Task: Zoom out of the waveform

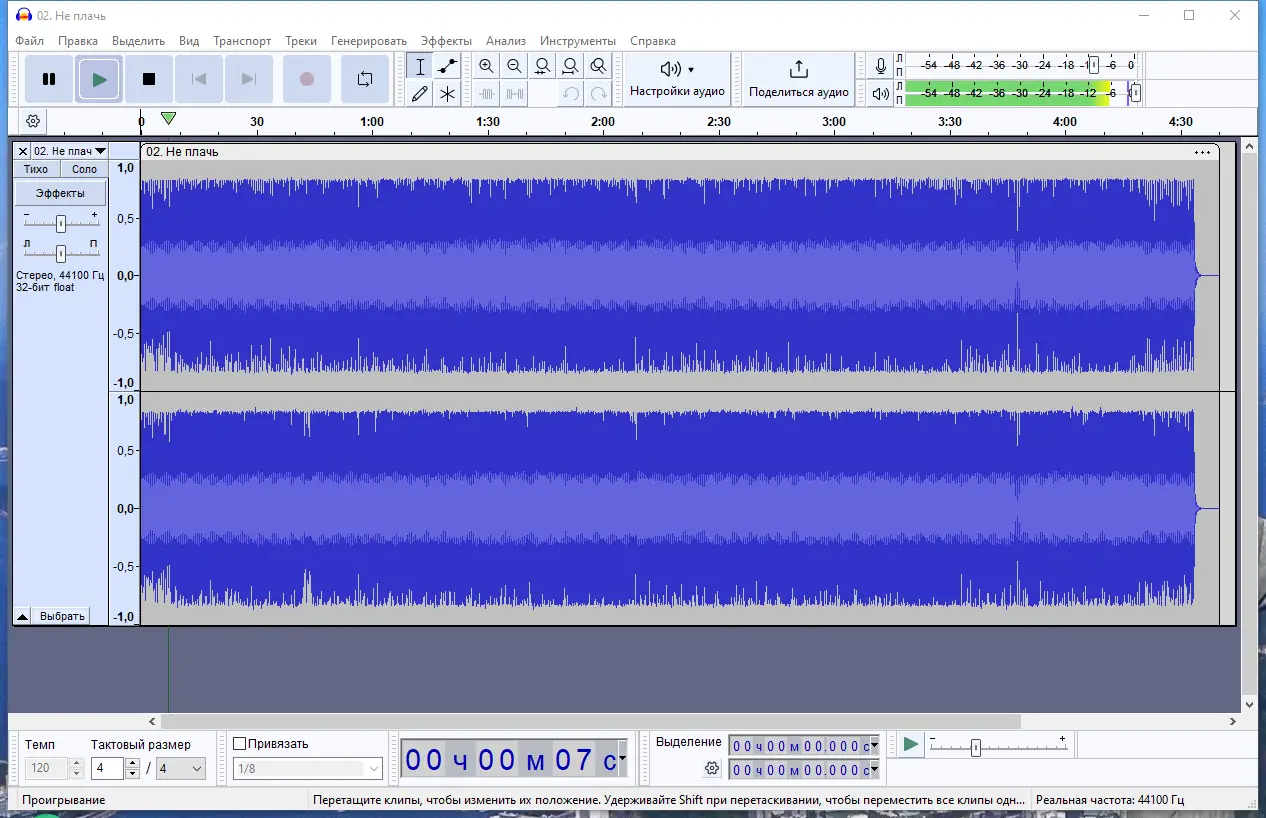Action: point(513,65)
